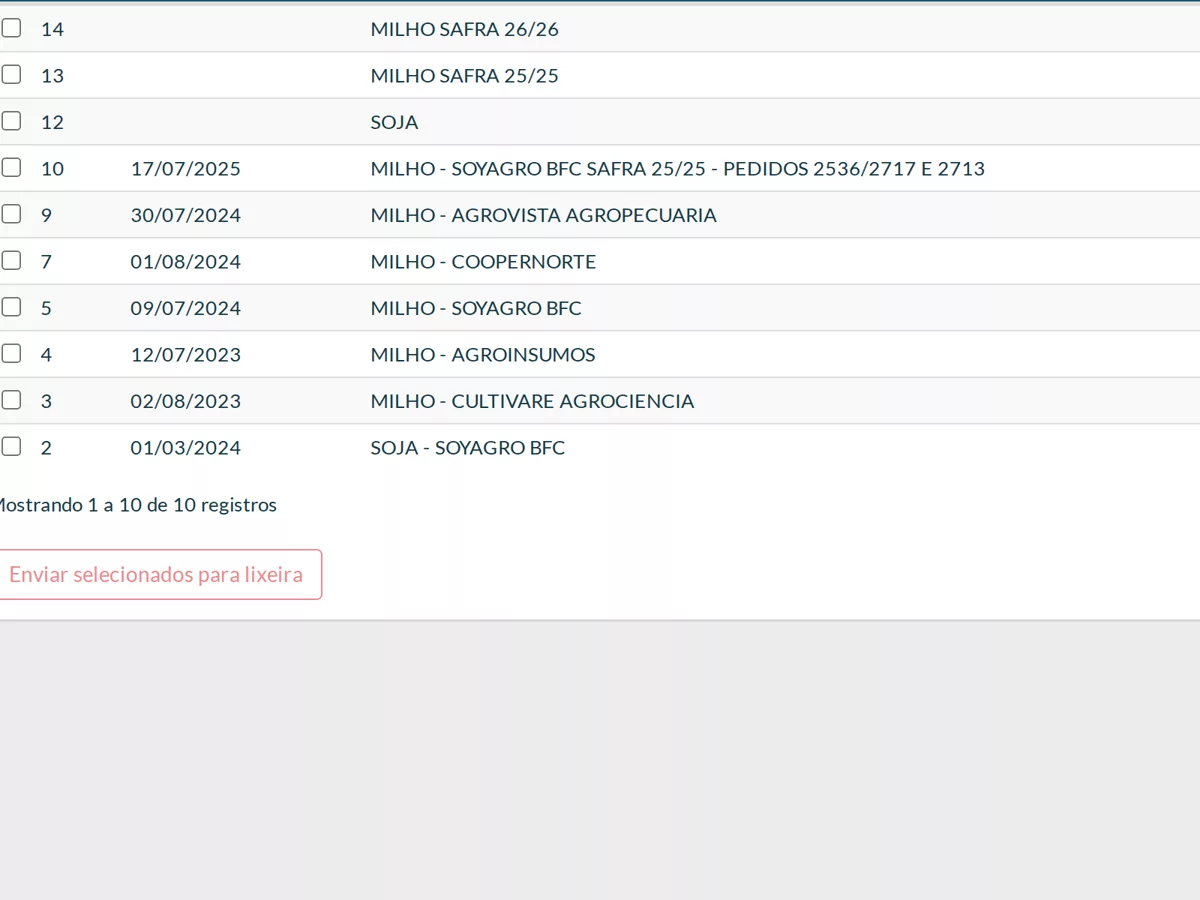
Task: Click ID number 9
Action: [x=46, y=215]
